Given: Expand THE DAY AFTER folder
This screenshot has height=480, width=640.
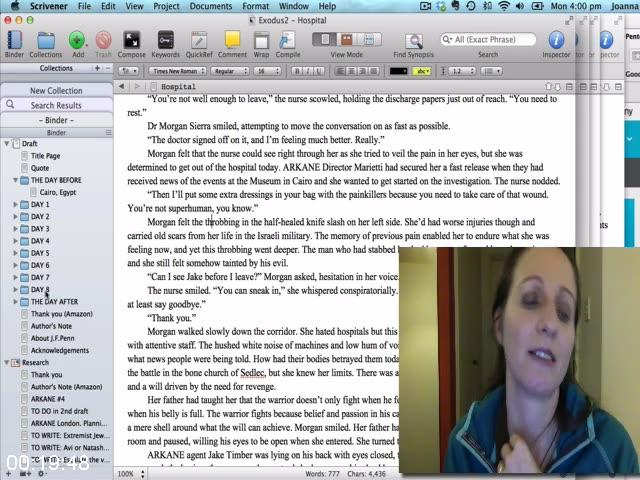Looking at the screenshot, I should tap(16, 302).
